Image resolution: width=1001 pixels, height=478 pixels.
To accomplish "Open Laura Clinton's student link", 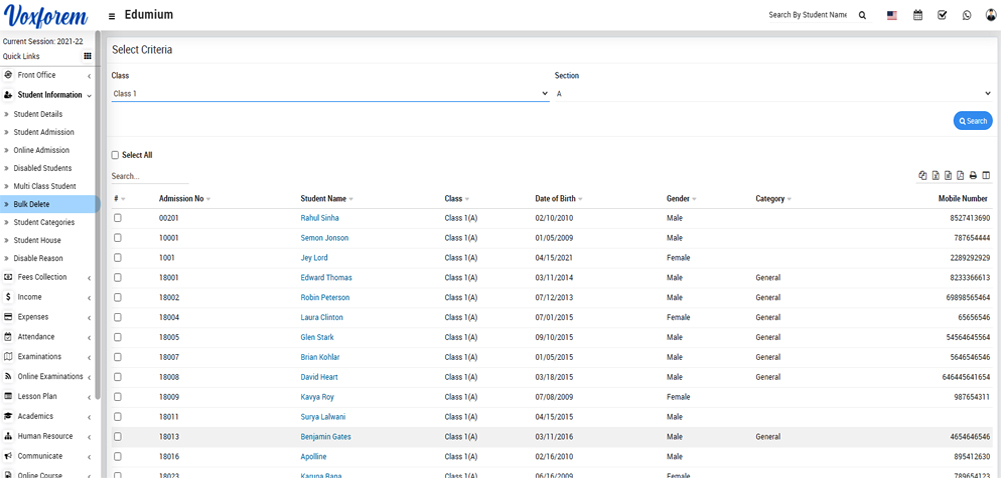I will tap(322, 317).
